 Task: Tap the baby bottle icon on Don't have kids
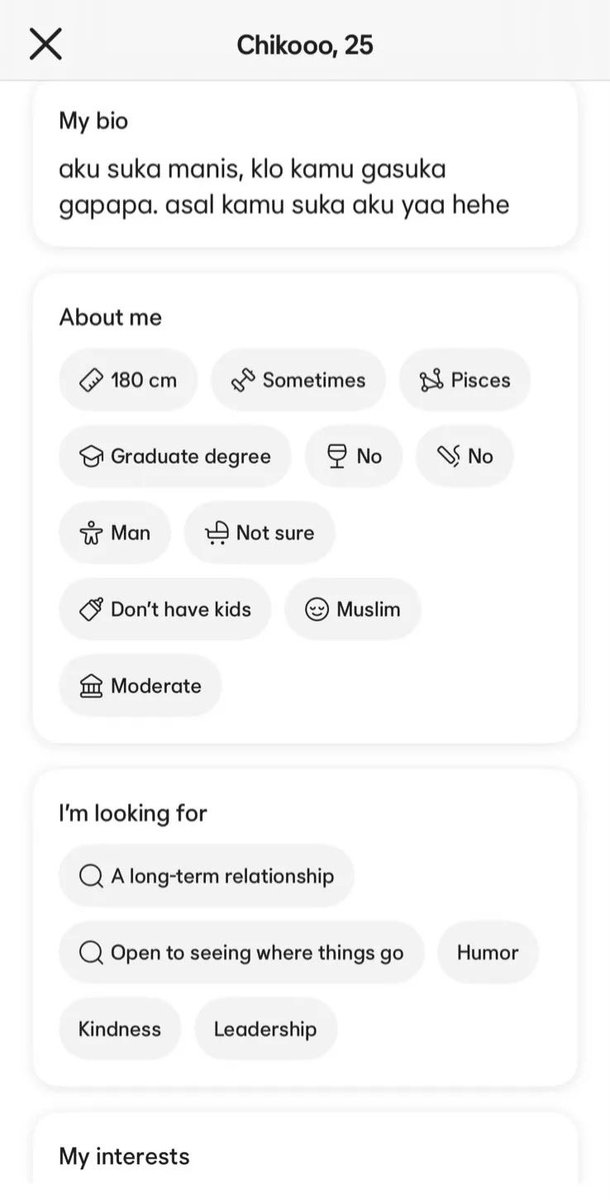tap(91, 610)
